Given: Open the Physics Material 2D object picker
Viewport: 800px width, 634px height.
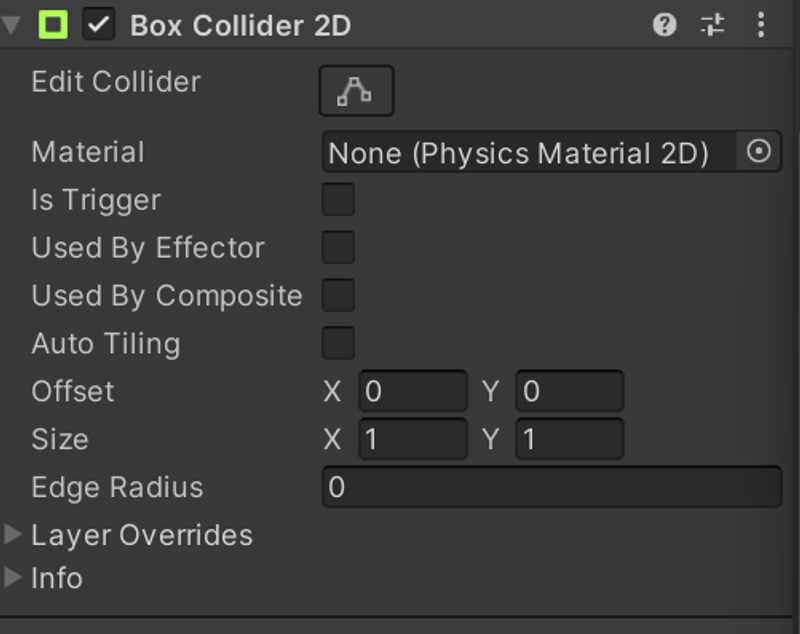Looking at the screenshot, I should point(758,151).
